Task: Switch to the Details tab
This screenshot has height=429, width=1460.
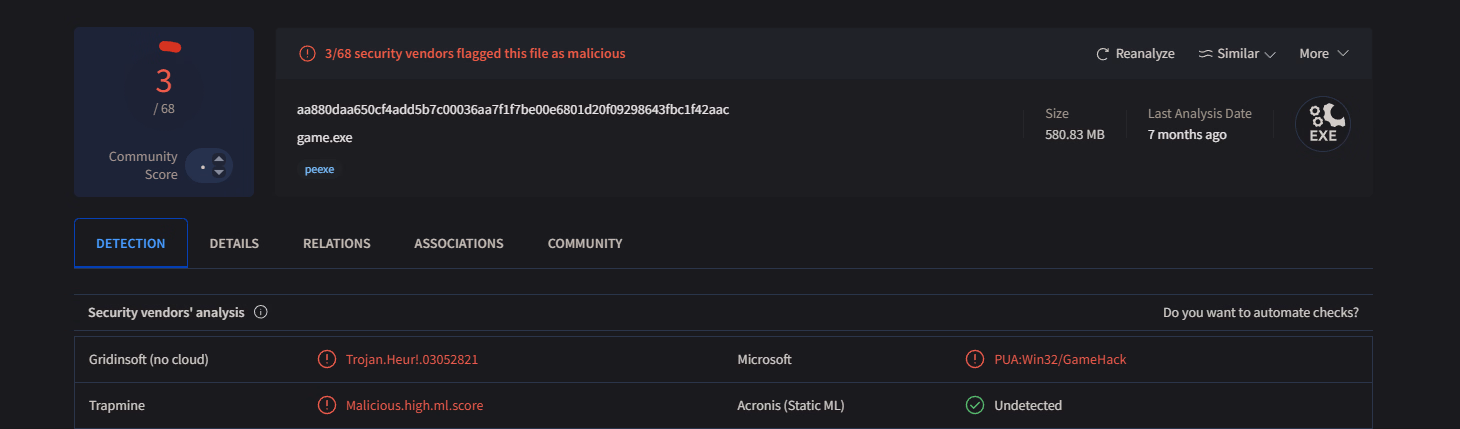Action: click(x=234, y=243)
